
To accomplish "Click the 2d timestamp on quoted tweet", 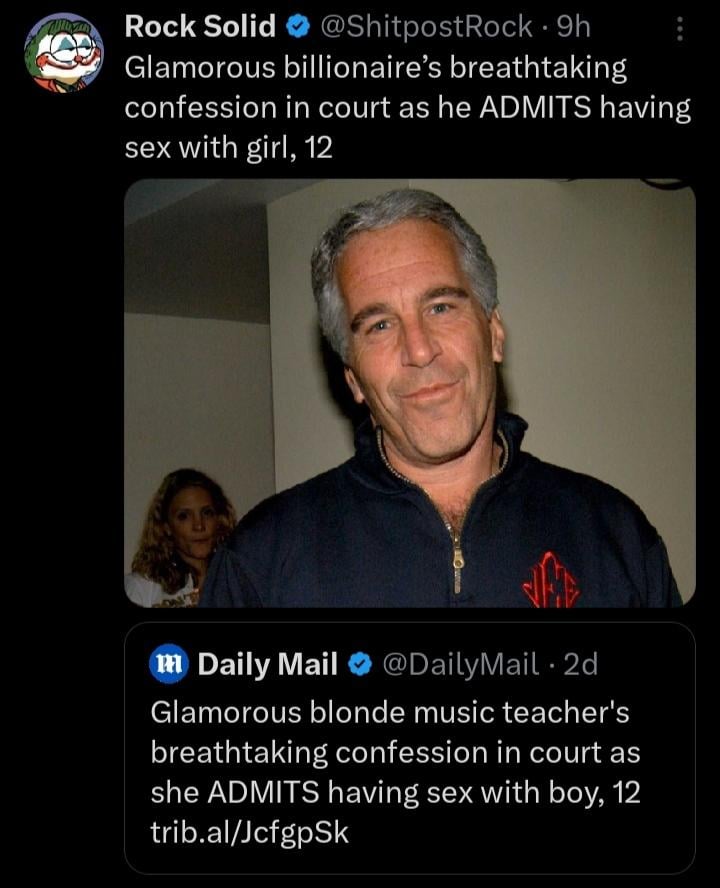I will click(581, 664).
